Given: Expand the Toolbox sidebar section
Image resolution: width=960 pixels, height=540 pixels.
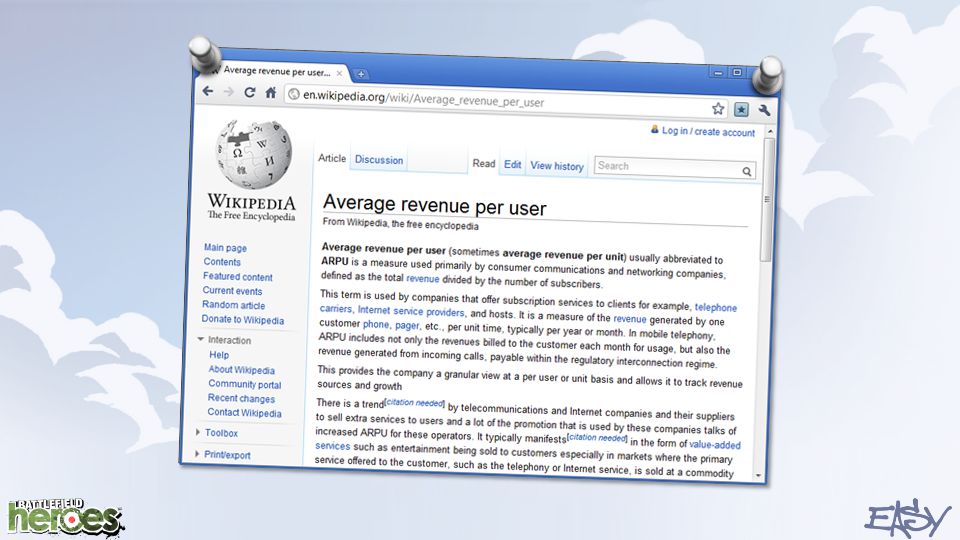Looking at the screenshot, I should (198, 432).
